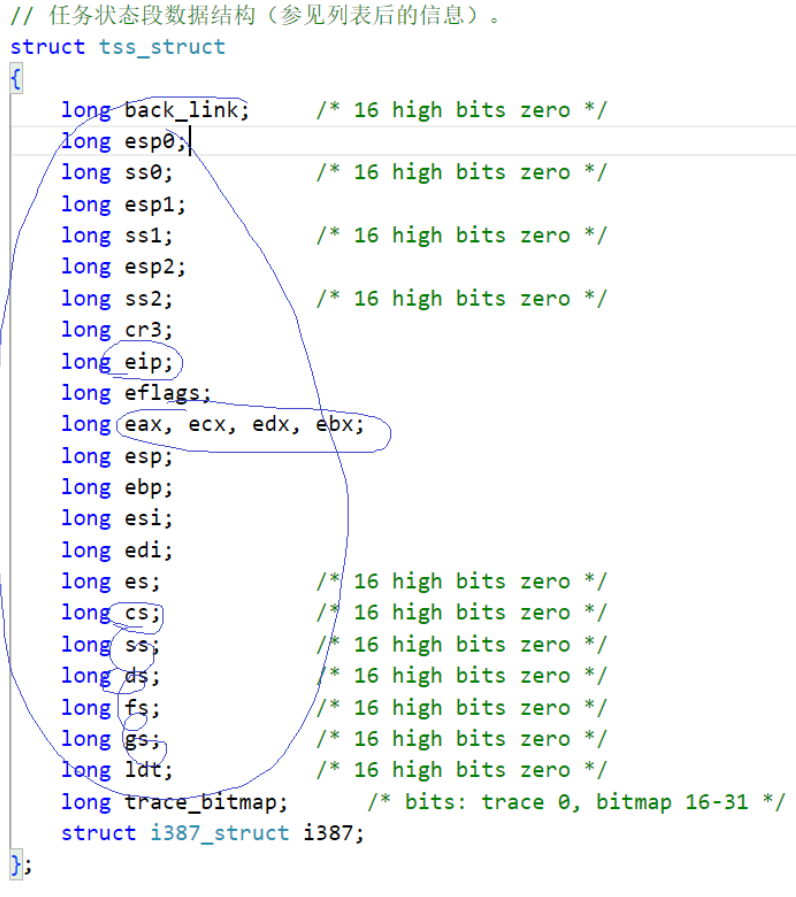Click the comment beside the cs field

pyautogui.click(x=462, y=613)
